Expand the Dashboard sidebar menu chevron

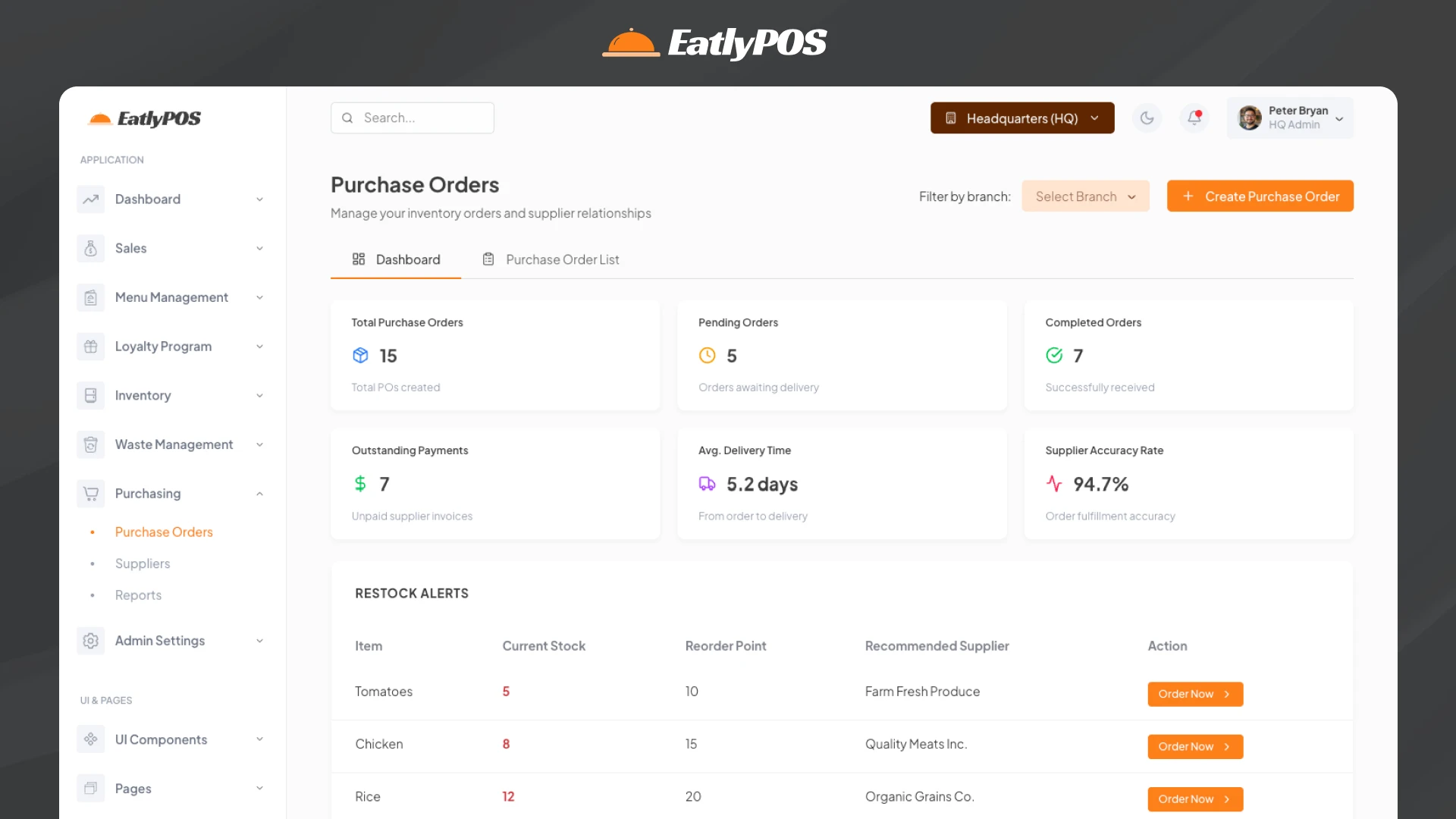click(x=259, y=199)
